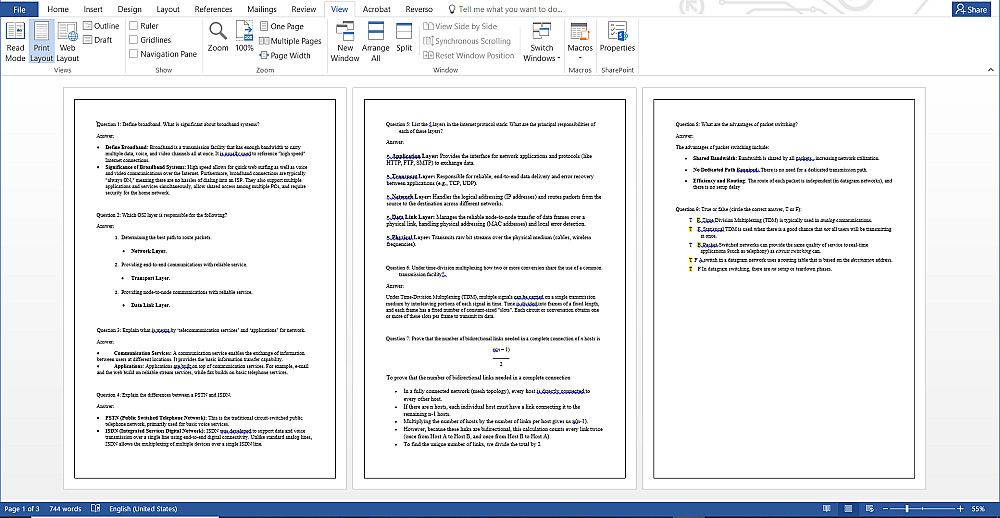Click View Side by Side
Image resolution: width=1000 pixels, height=518 pixels.
click(460, 26)
